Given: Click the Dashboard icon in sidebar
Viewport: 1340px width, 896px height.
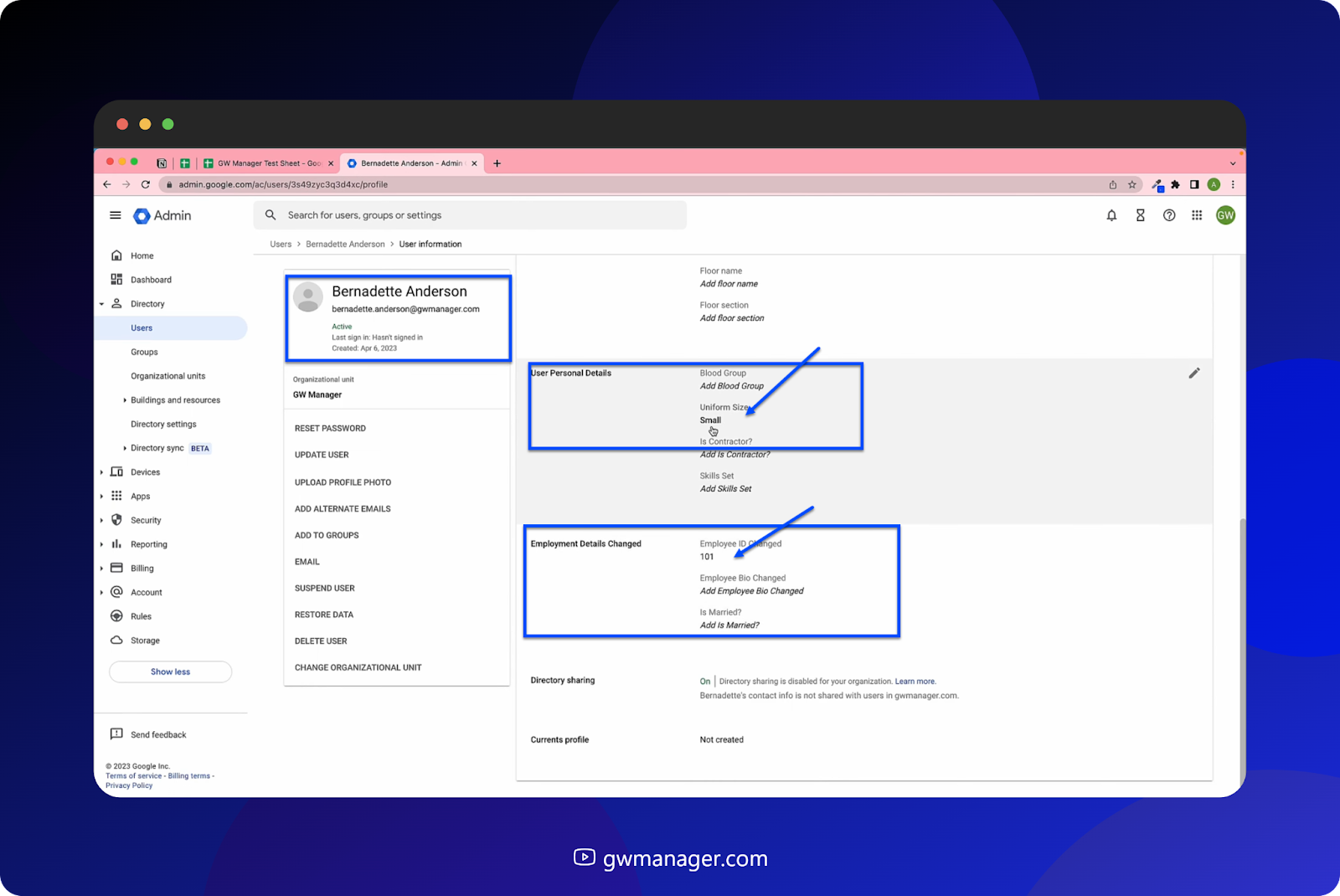Looking at the screenshot, I should [x=116, y=280].
